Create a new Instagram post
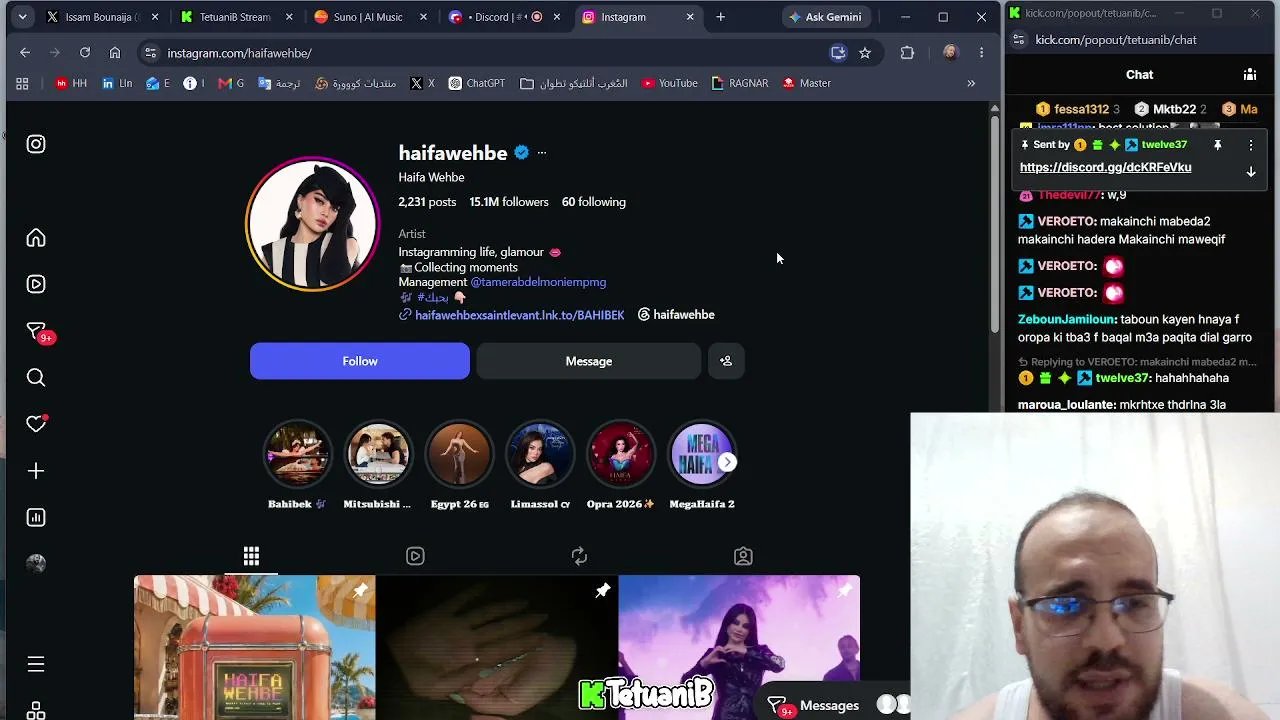1280x720 pixels. pos(36,471)
